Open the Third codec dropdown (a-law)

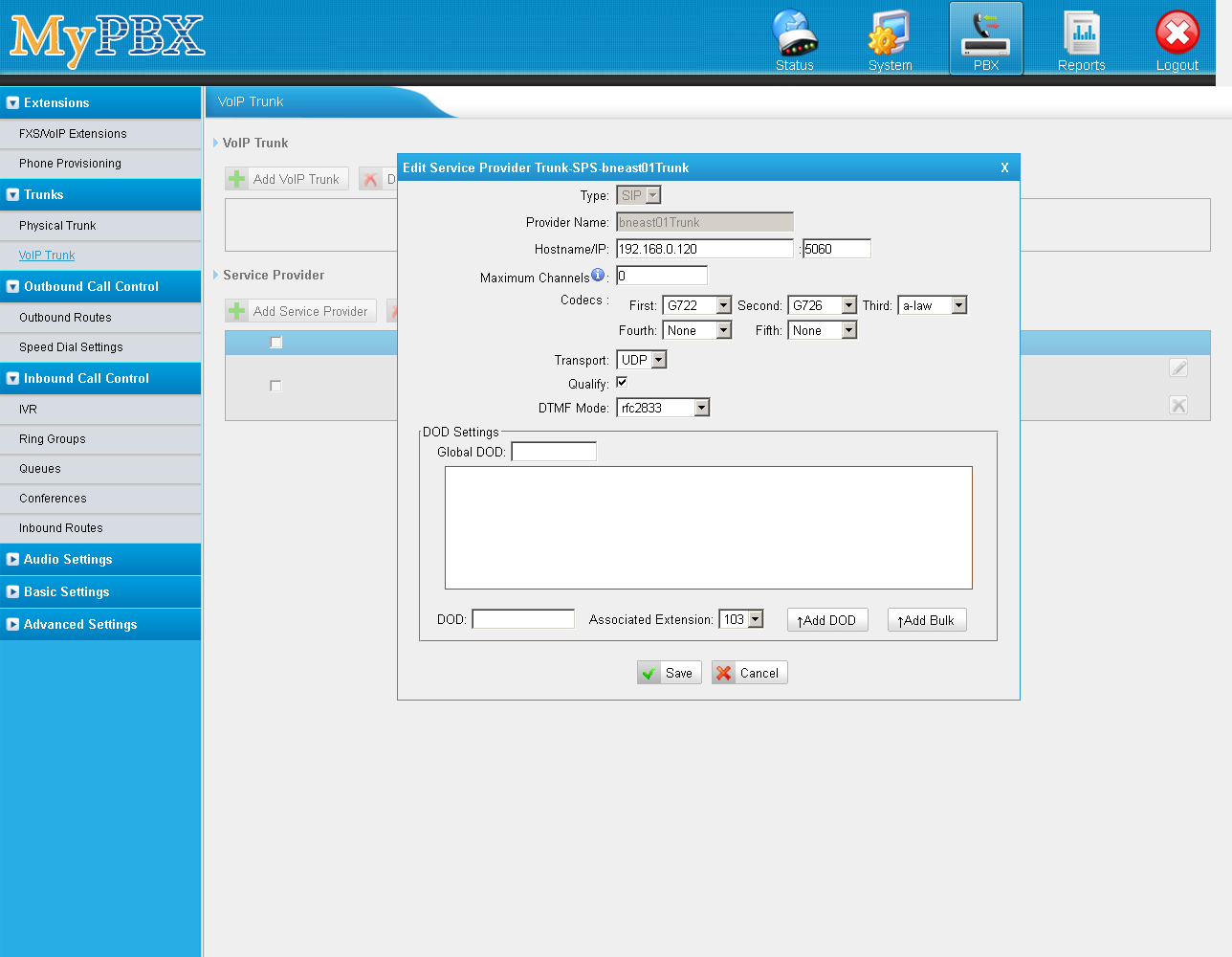[933, 305]
